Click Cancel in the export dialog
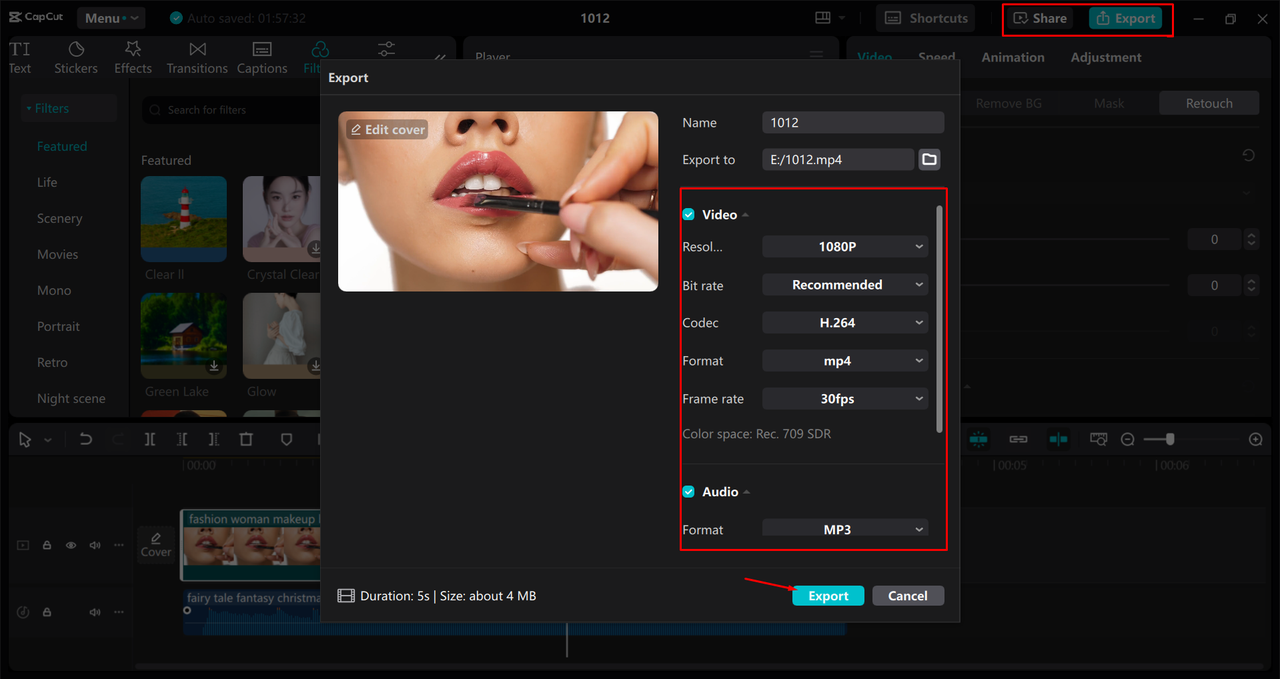This screenshot has width=1280, height=679. pyautogui.click(x=908, y=596)
